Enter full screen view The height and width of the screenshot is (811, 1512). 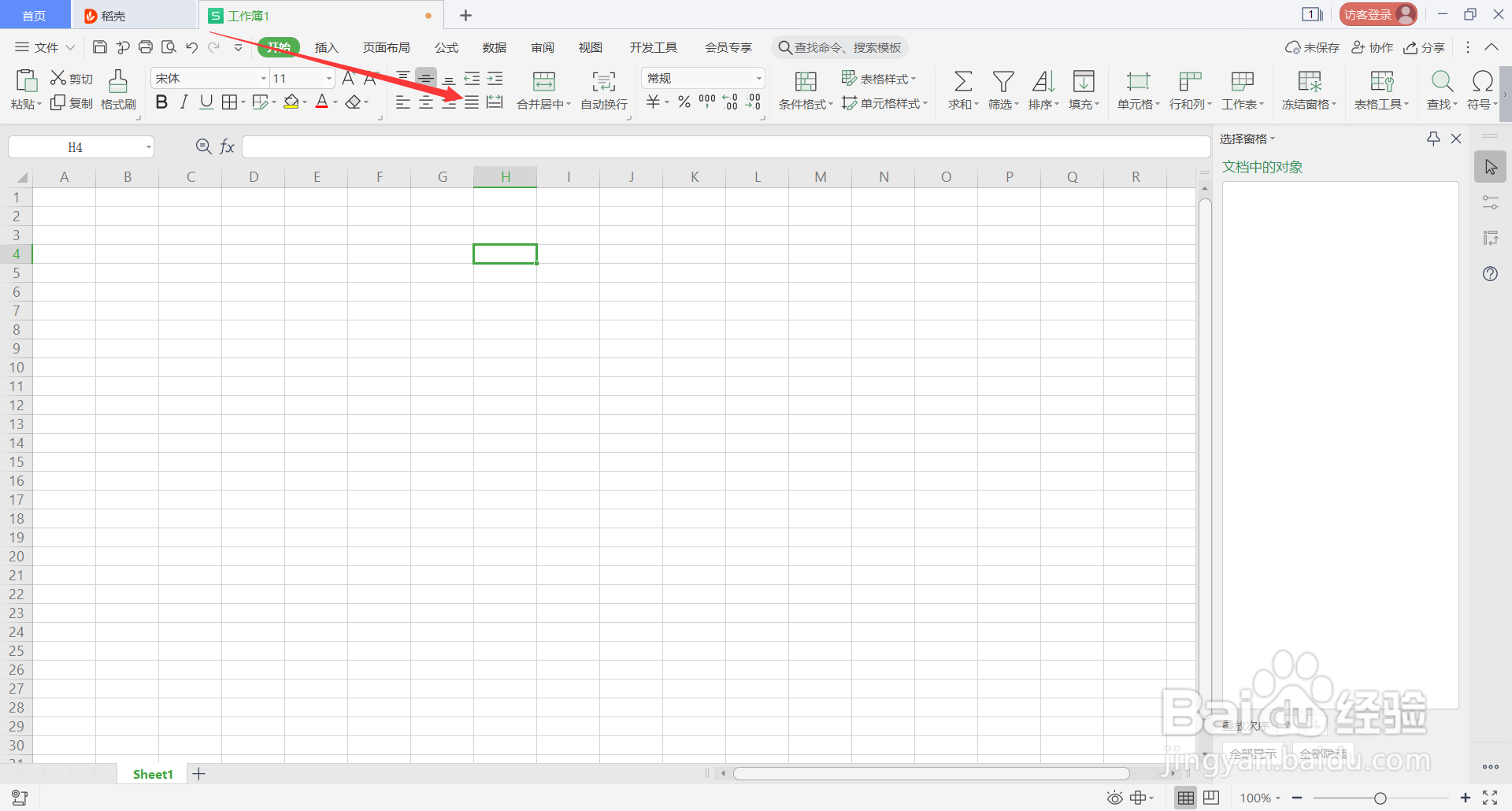tap(1490, 798)
